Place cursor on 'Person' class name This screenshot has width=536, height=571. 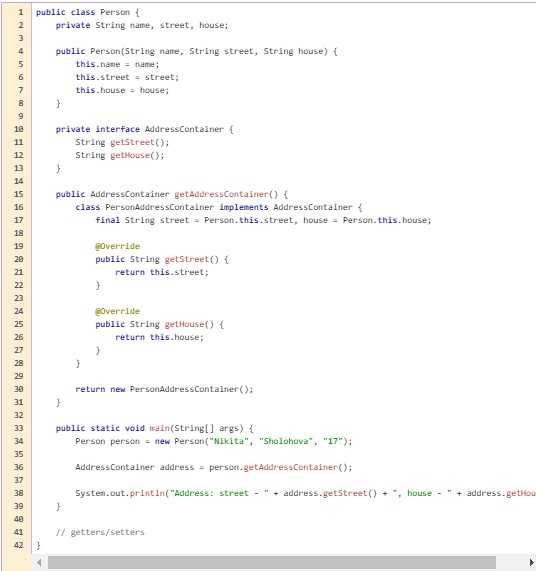coord(115,12)
